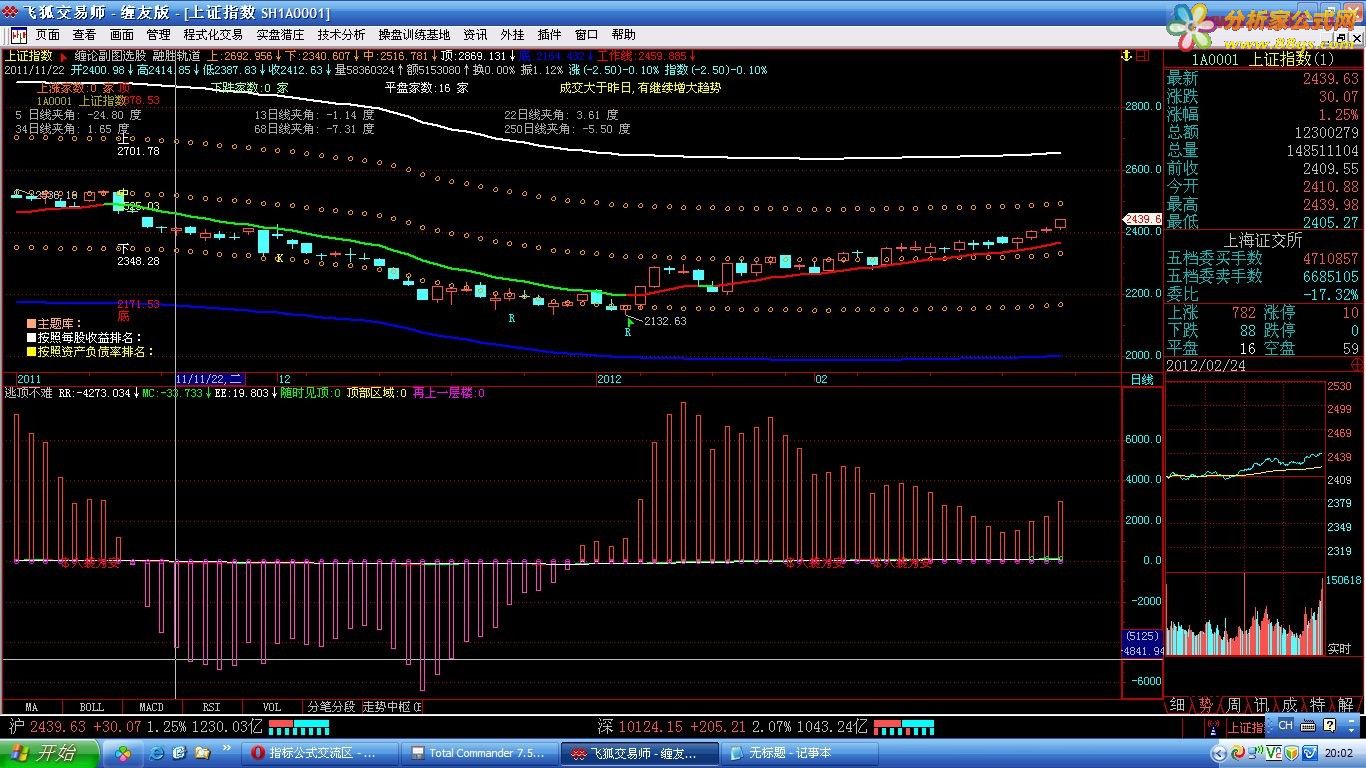1366x768 pixels.
Task: Click the small window icon beside anchor
Action: (x=1144, y=56)
